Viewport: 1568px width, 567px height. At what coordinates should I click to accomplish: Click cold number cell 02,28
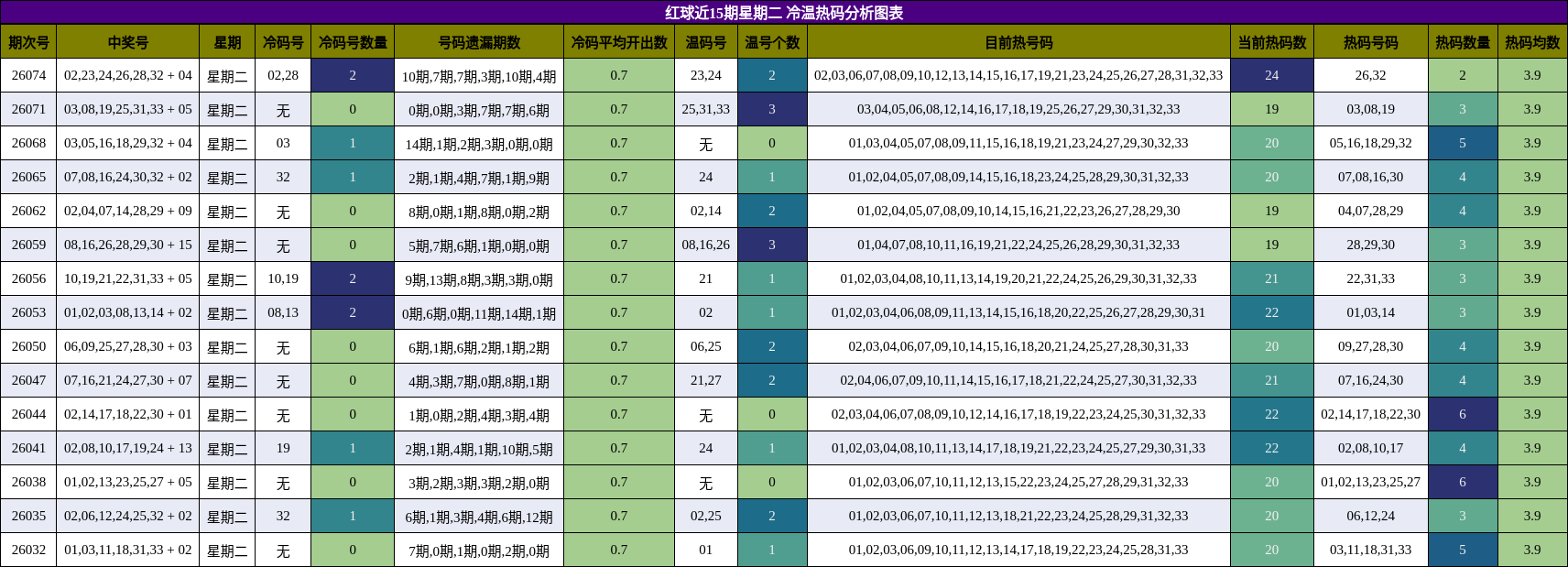click(283, 75)
